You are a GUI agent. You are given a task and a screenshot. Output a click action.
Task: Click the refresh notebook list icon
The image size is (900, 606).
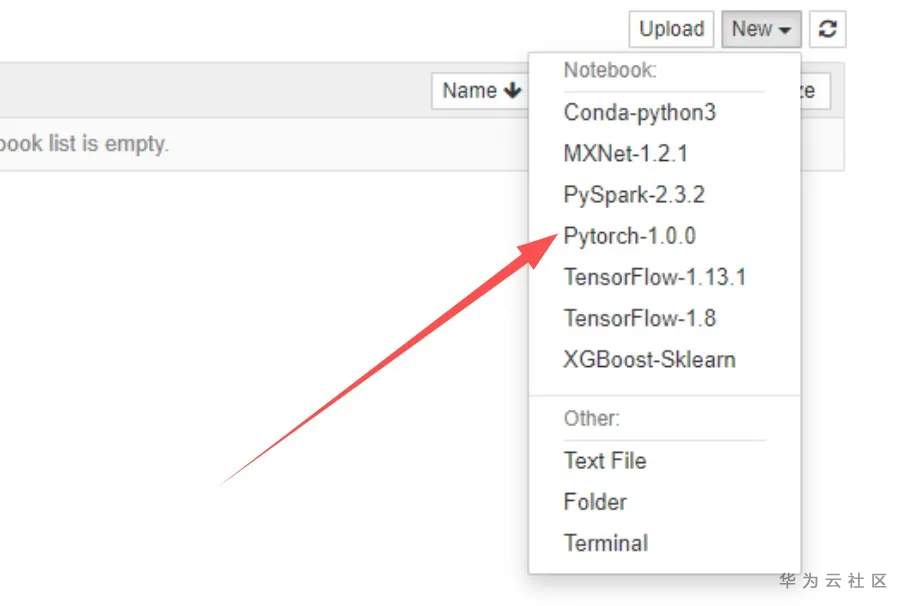pyautogui.click(x=827, y=29)
